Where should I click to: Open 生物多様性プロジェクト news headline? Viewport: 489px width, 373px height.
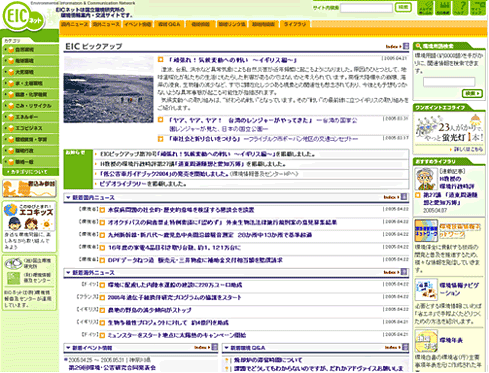[168, 323]
